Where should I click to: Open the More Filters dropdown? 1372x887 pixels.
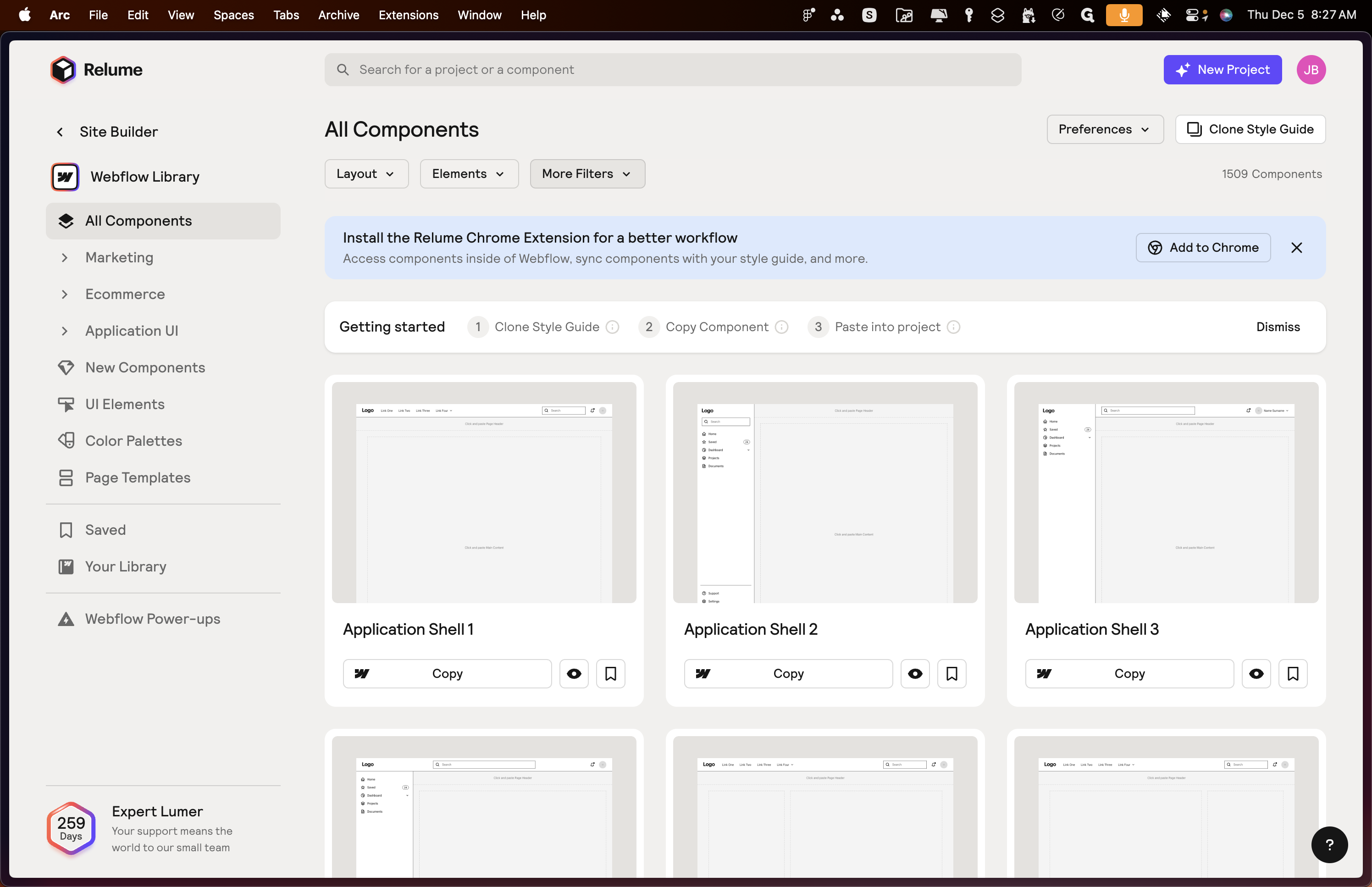587,174
